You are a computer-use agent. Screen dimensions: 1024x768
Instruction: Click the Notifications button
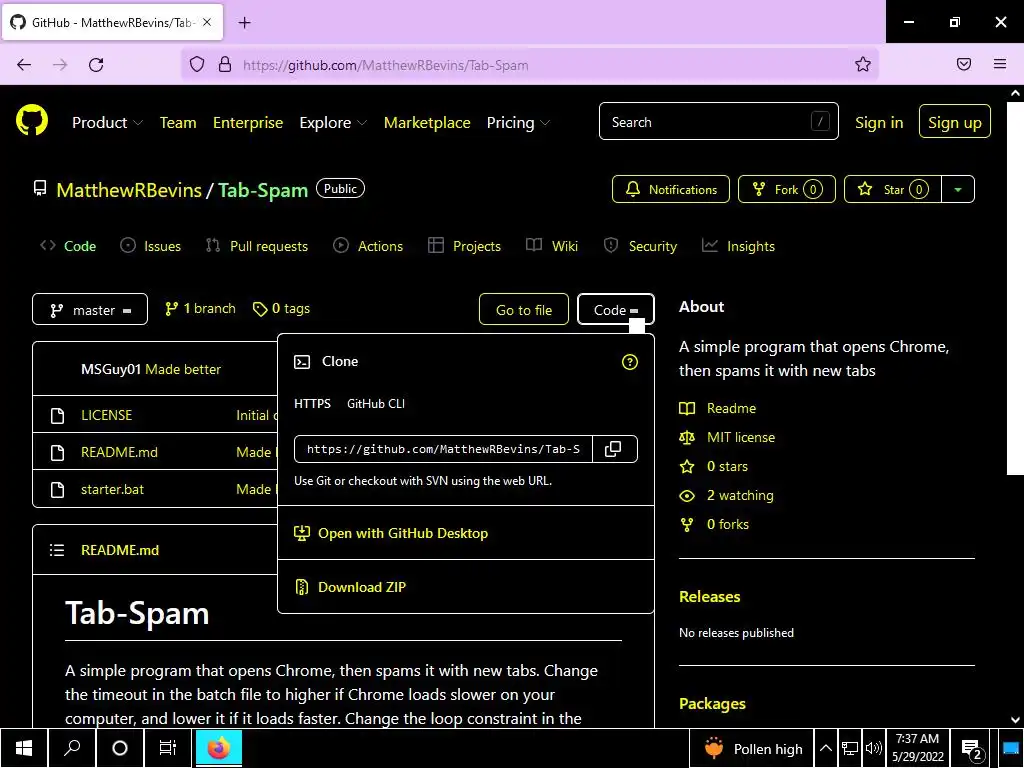point(671,189)
